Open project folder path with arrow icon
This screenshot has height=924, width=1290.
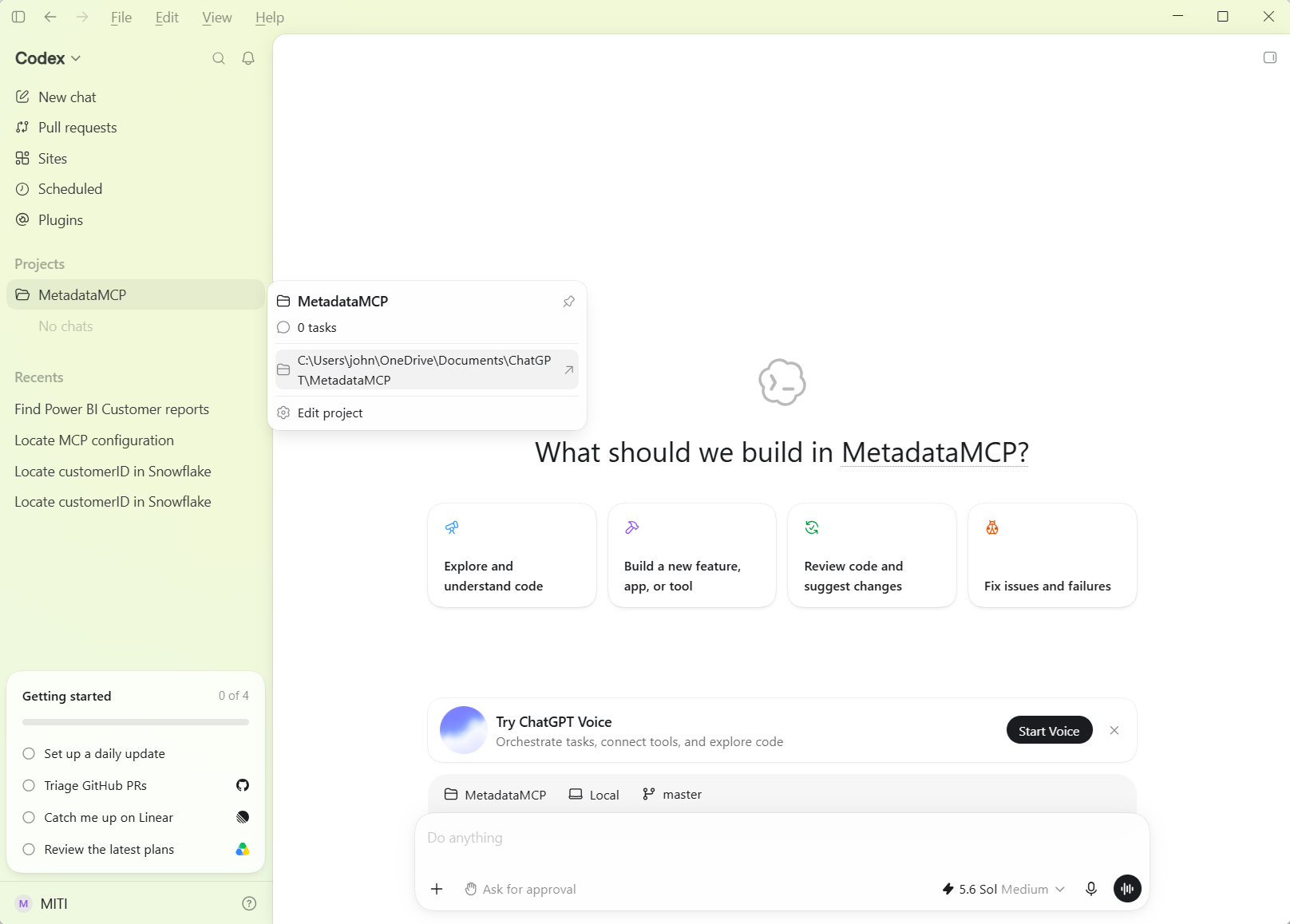coord(569,370)
